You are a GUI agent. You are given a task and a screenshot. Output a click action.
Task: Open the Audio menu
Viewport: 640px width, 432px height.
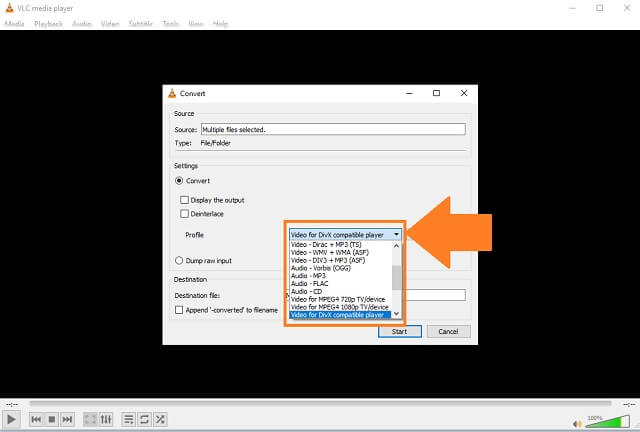point(82,24)
